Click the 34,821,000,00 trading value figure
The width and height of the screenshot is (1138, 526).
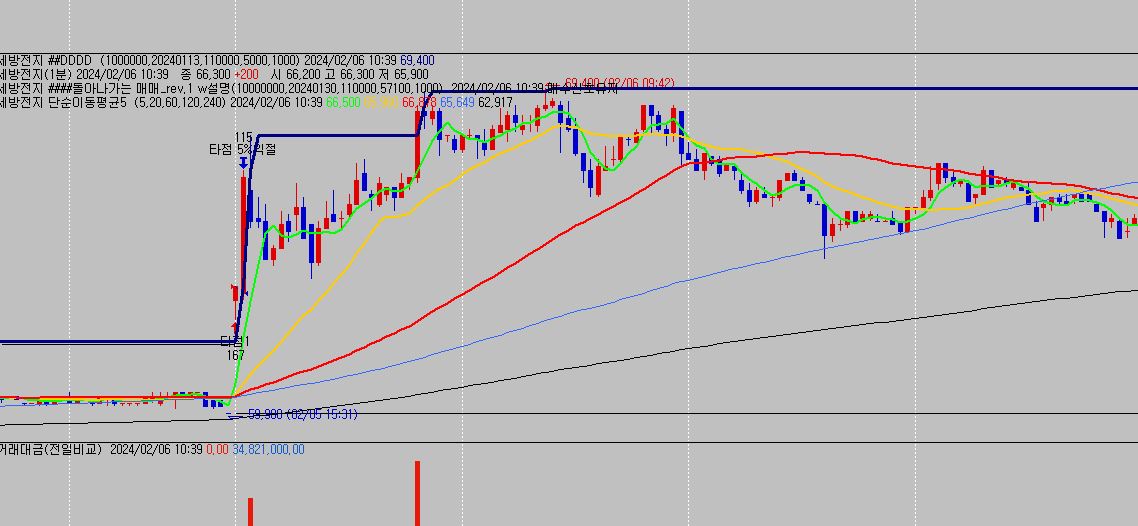coord(268,450)
